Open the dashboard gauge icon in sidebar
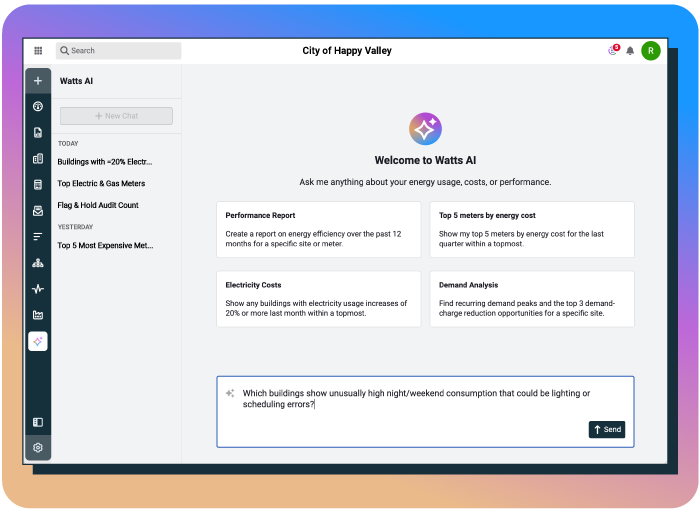Viewport: 700px width, 514px height. 38,106
